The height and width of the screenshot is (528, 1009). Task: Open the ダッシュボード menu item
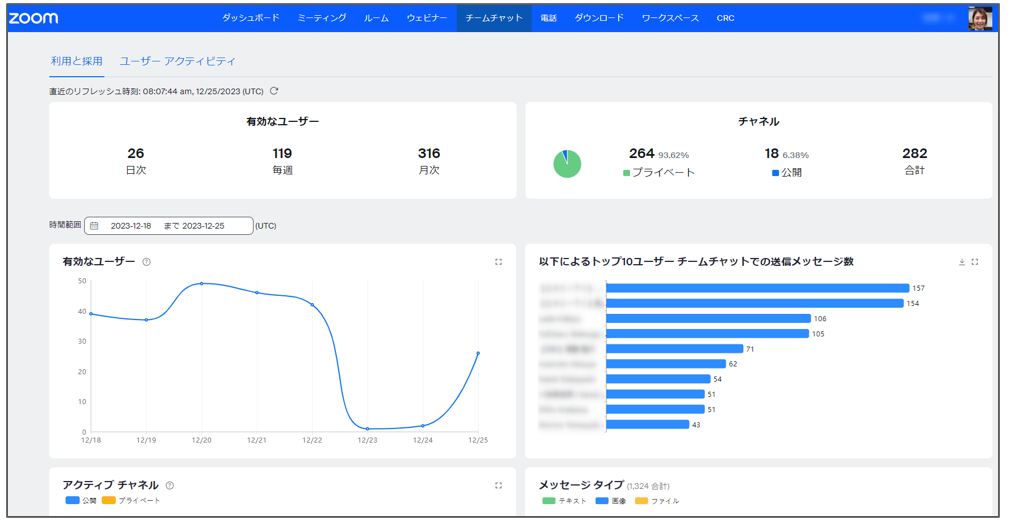click(x=250, y=18)
